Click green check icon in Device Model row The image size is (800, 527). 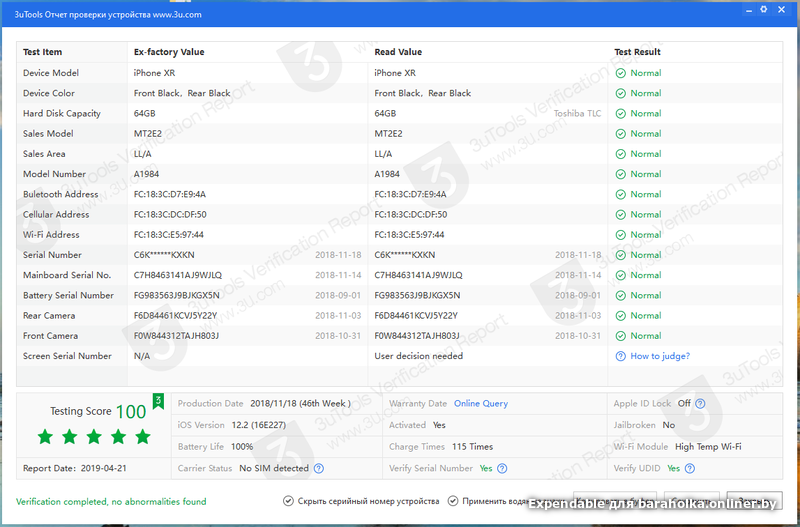620,73
